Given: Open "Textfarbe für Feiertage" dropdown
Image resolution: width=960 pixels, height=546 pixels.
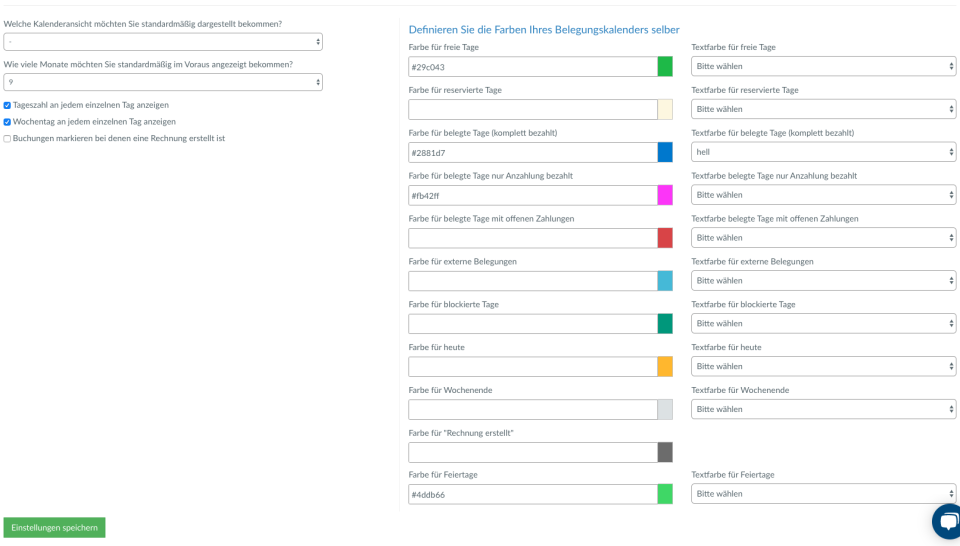Looking at the screenshot, I should (x=824, y=494).
